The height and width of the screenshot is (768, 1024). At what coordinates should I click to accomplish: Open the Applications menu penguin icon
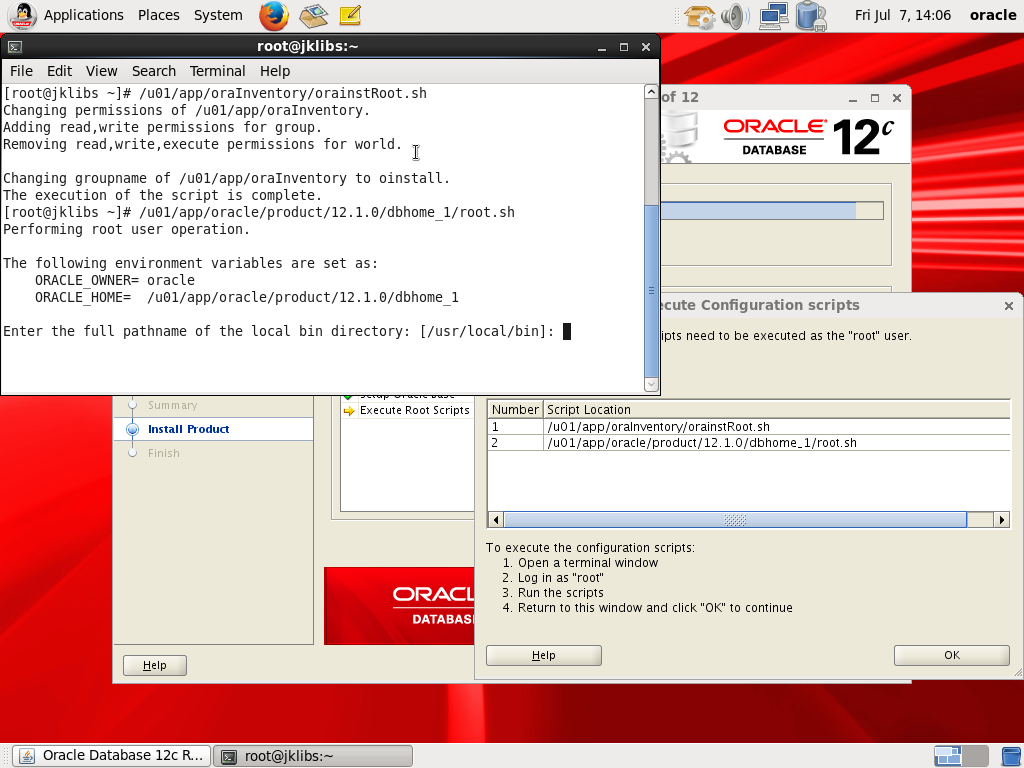click(22, 15)
